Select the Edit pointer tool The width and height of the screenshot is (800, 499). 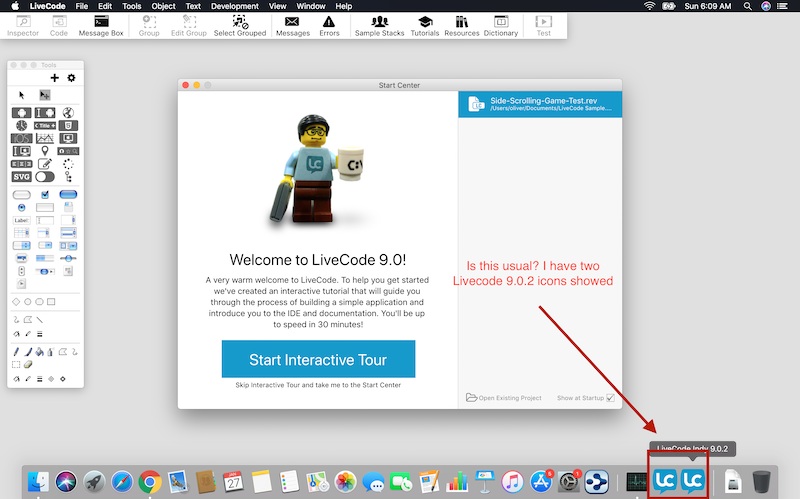pyautogui.click(x=45, y=95)
